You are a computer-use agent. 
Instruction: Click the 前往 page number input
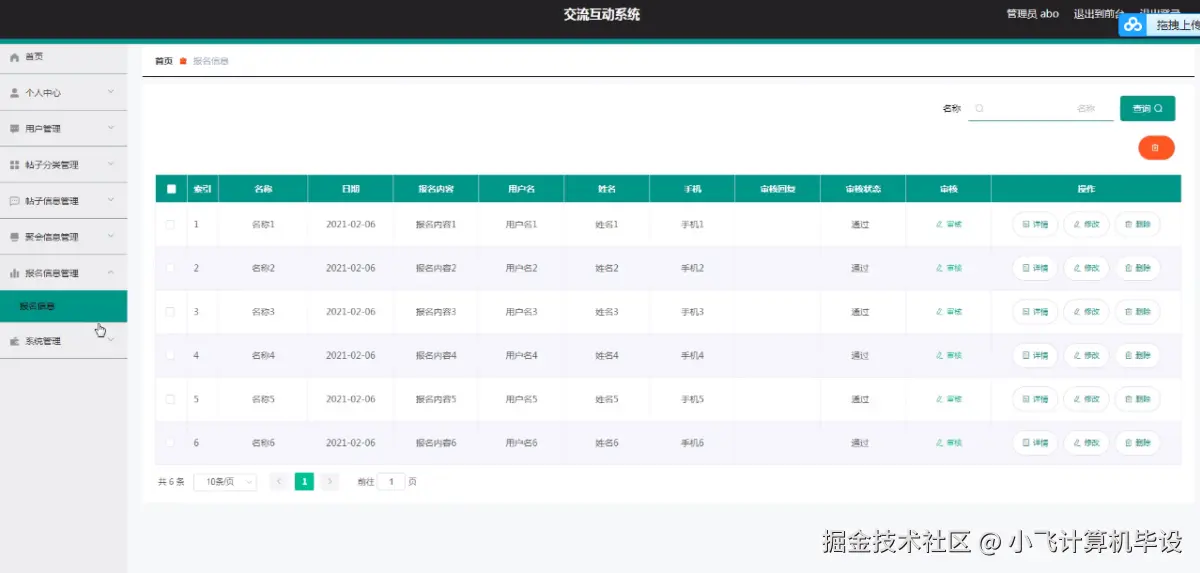tap(391, 482)
